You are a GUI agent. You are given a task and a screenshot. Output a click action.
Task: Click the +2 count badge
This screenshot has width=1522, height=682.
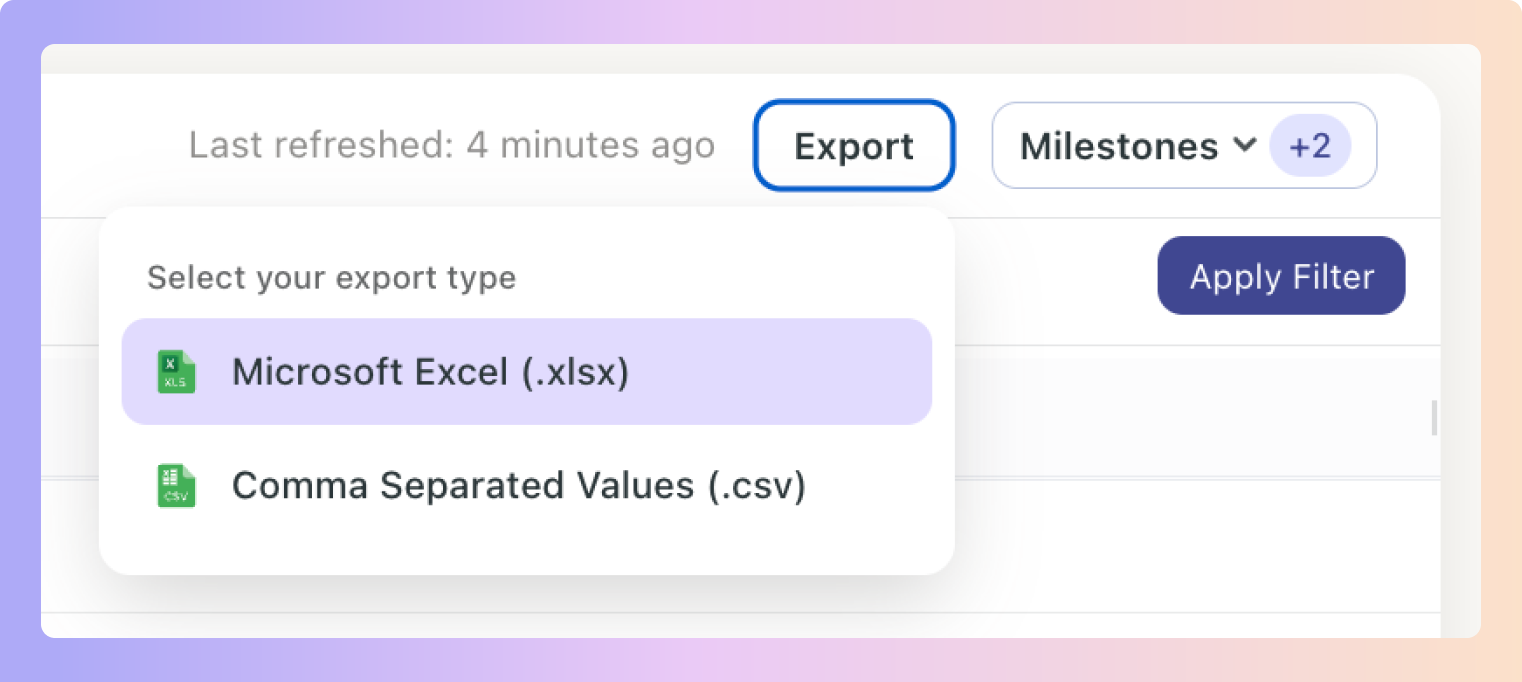(x=1310, y=146)
